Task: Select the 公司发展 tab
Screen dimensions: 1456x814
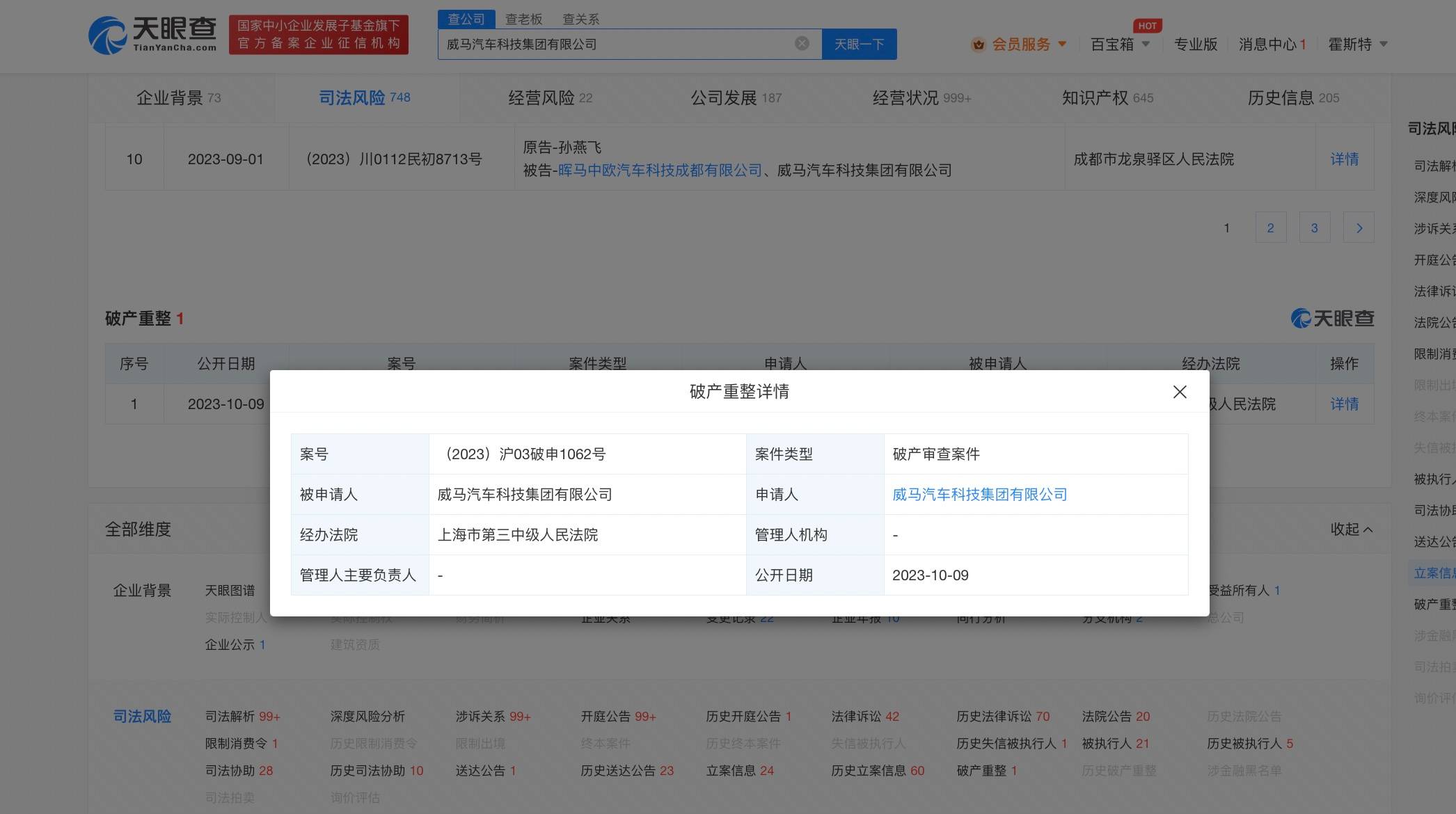Action: pos(736,97)
